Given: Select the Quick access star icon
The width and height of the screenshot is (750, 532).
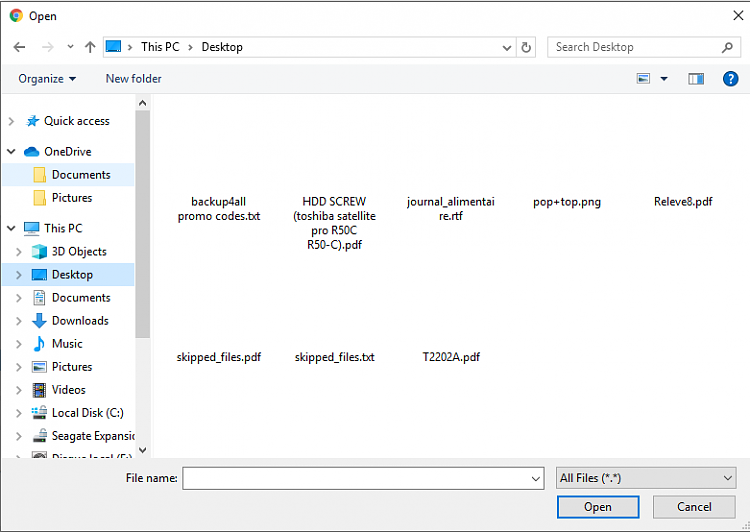Looking at the screenshot, I should coord(33,121).
